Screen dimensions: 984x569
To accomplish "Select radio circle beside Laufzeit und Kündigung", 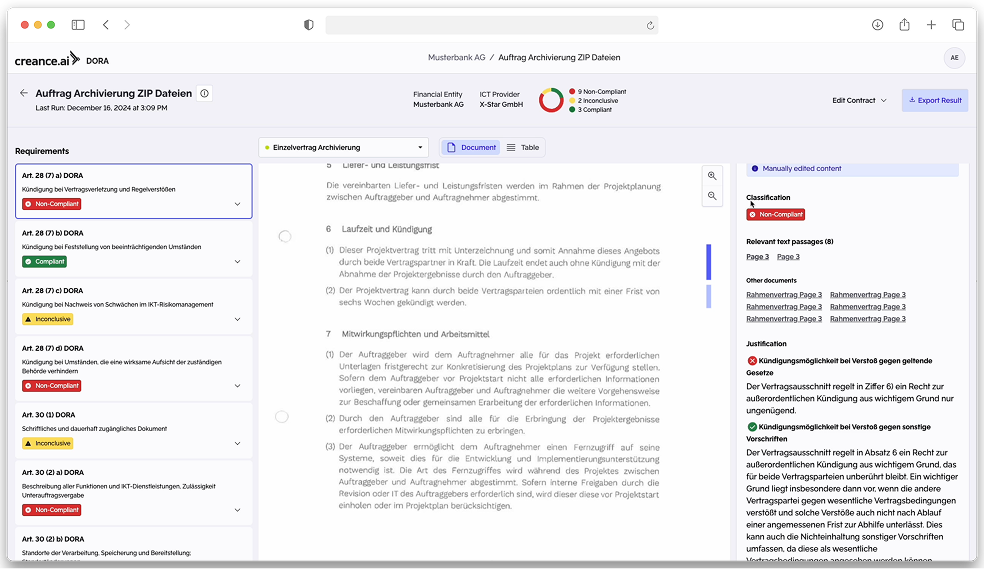I will (x=285, y=236).
